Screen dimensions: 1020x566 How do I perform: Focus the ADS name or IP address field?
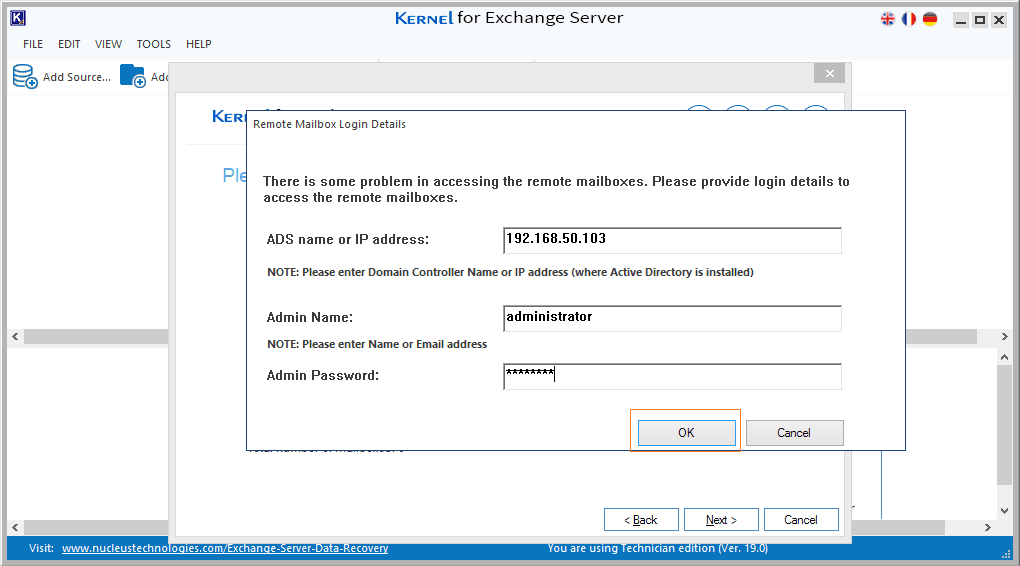click(x=672, y=240)
